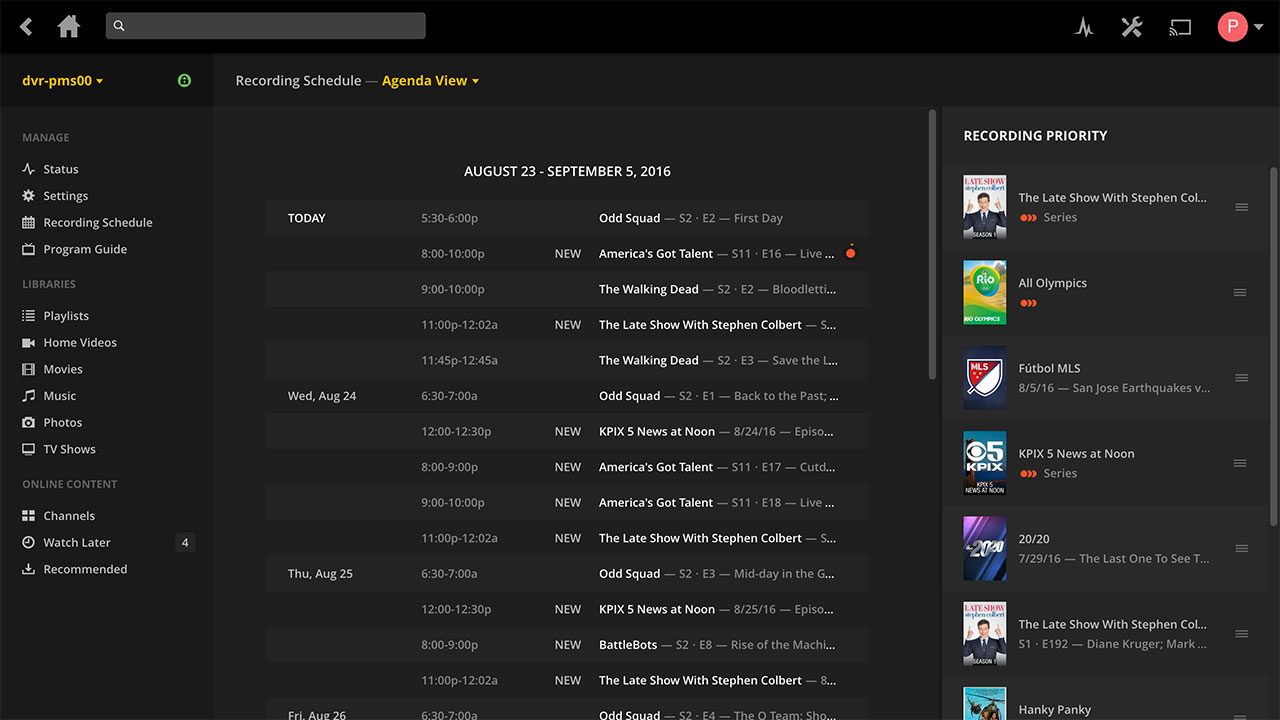Viewport: 1280px width, 720px height.
Task: Open The Walking Dead S2 E3 entry
Action: (x=567, y=360)
